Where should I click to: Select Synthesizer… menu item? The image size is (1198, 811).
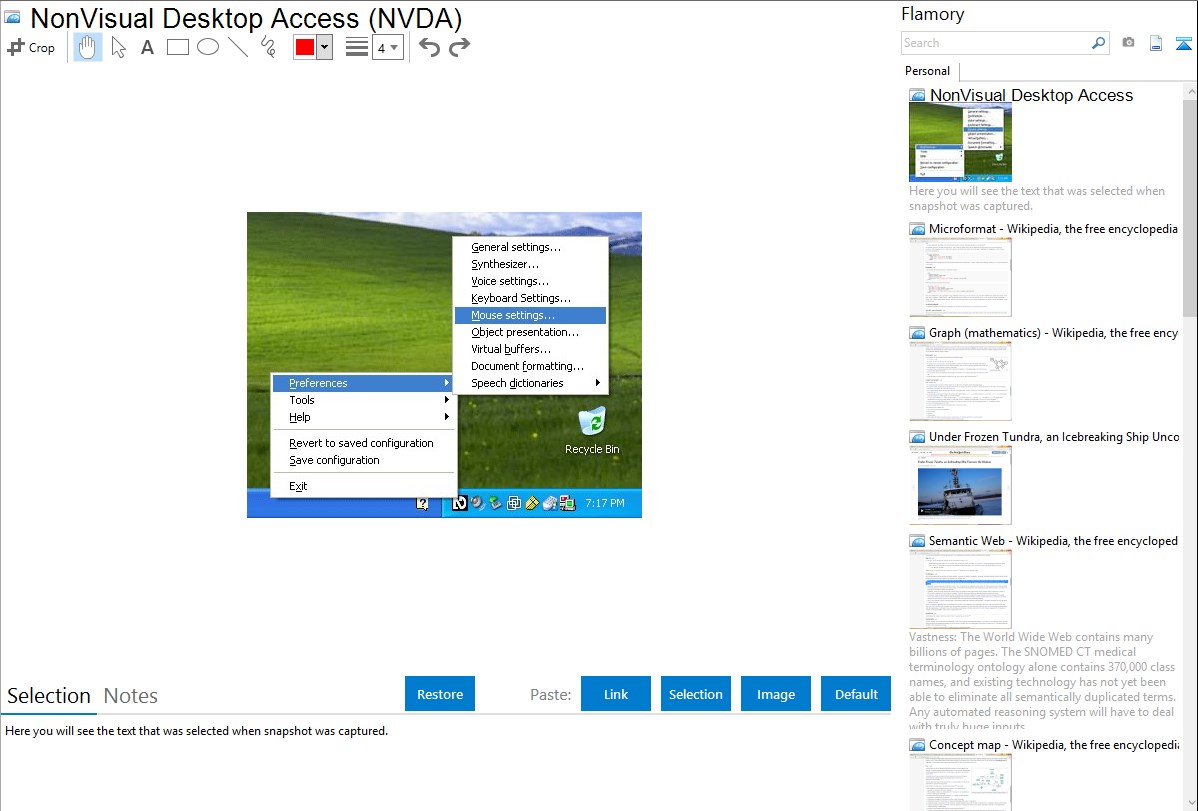coord(530,264)
